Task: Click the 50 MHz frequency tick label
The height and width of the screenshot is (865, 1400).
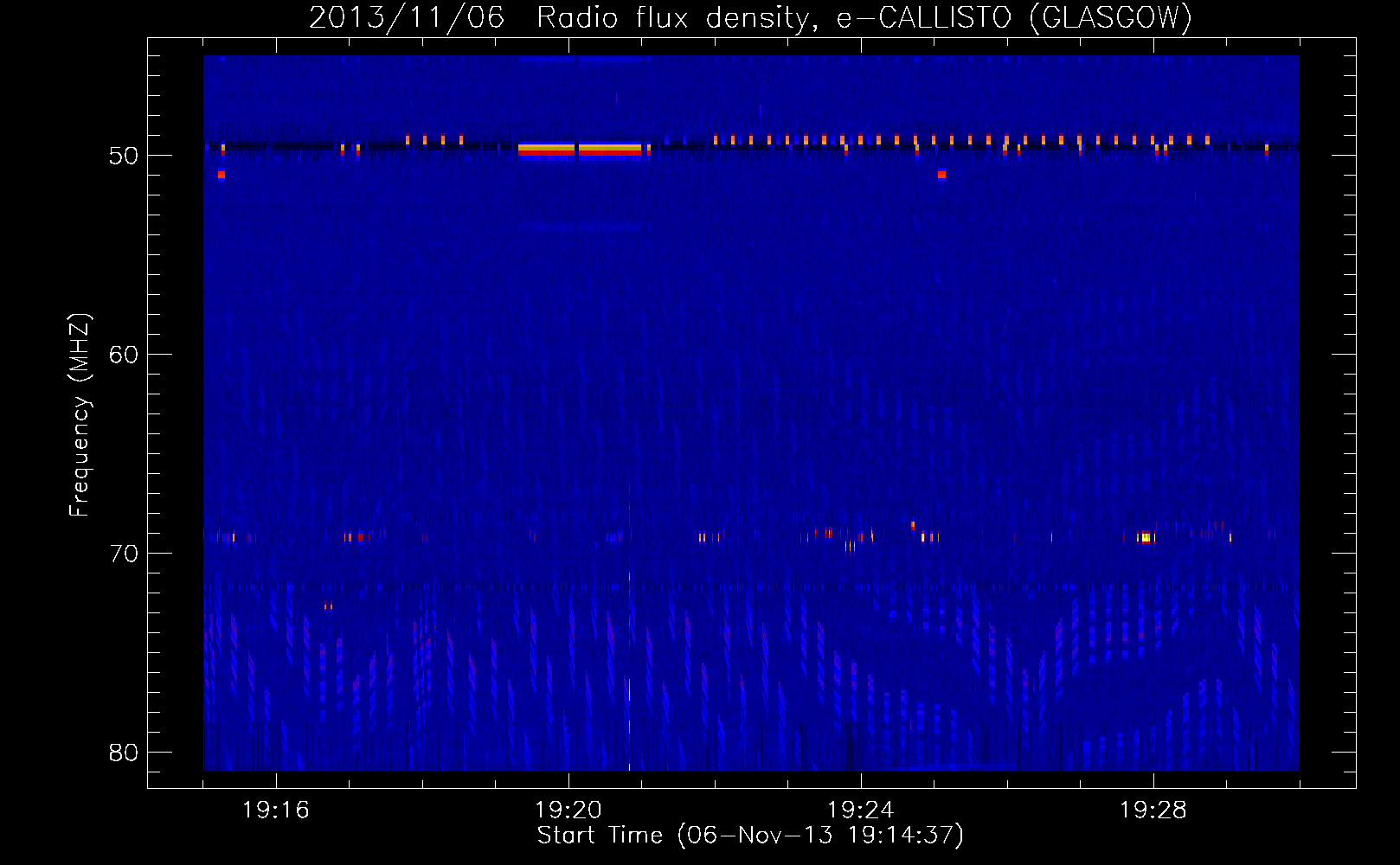Action: 124,156
